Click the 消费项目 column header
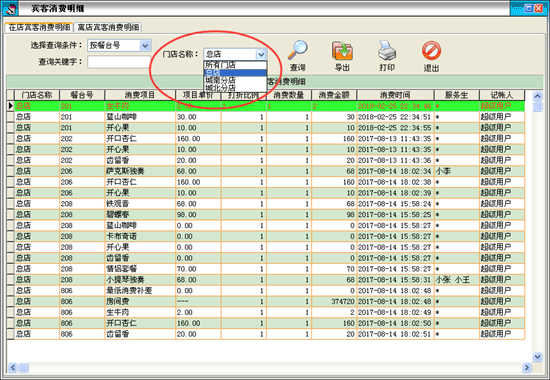The height and width of the screenshot is (380, 550). point(140,95)
